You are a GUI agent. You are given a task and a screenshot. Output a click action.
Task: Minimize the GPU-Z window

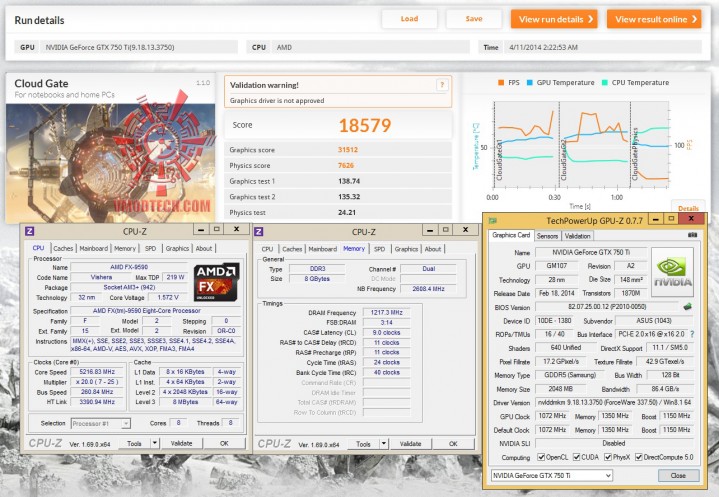[656, 219]
